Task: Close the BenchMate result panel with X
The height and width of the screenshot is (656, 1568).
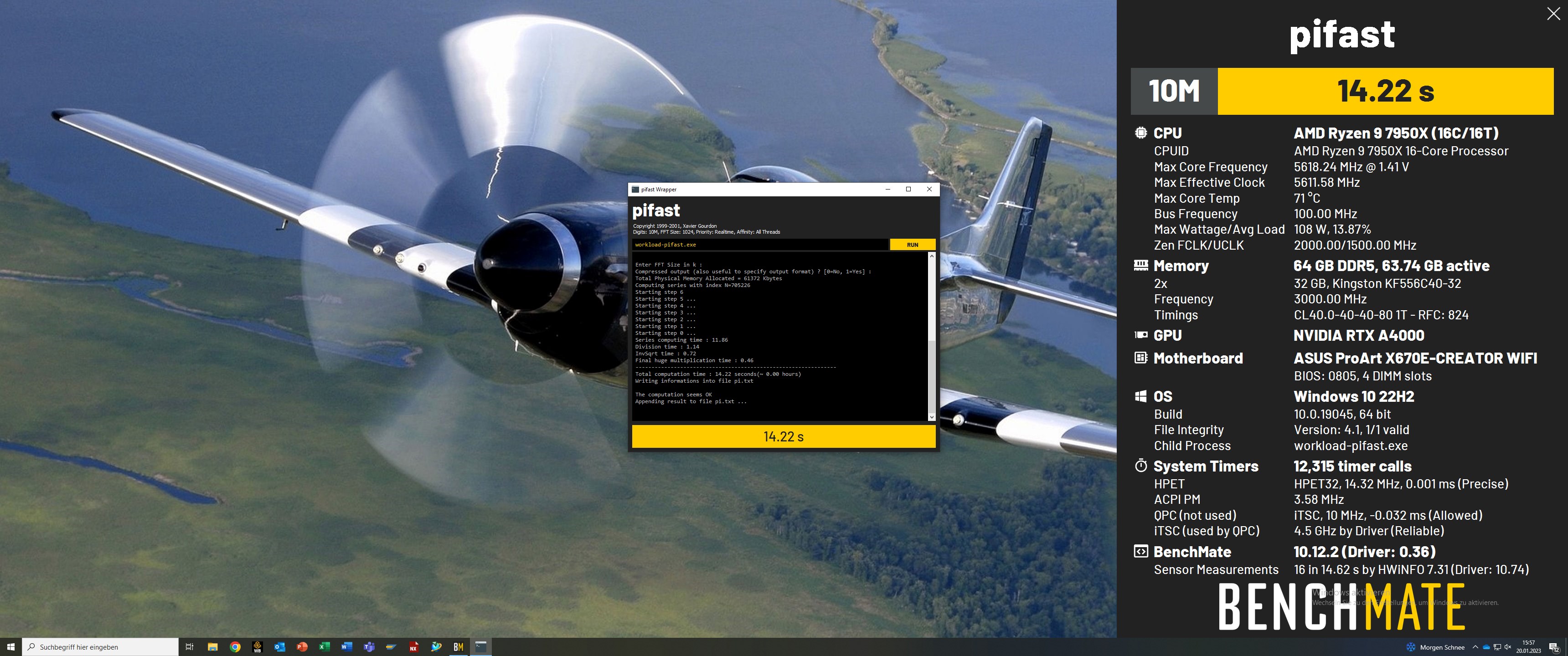Action: (x=1553, y=14)
